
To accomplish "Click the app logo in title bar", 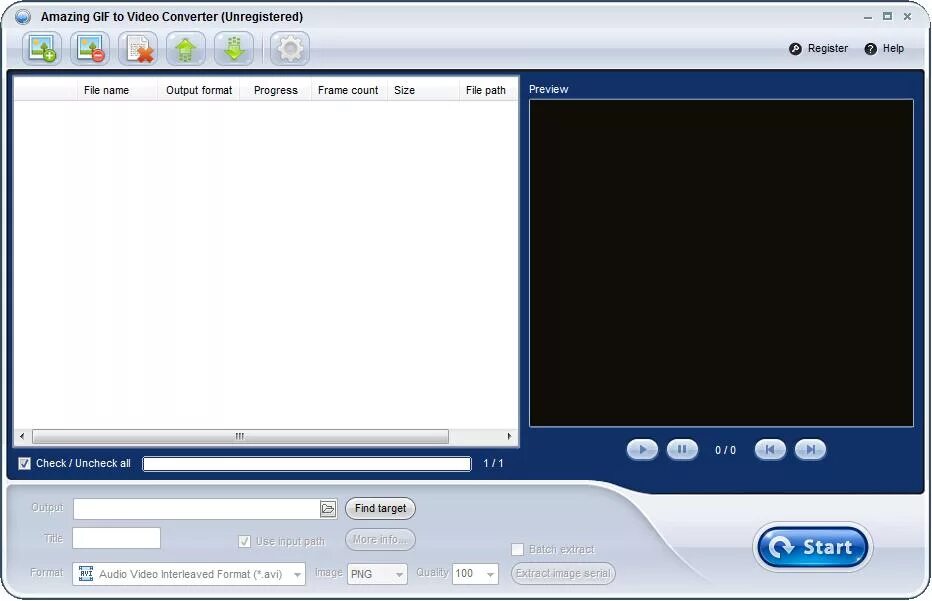I will click(x=23, y=17).
